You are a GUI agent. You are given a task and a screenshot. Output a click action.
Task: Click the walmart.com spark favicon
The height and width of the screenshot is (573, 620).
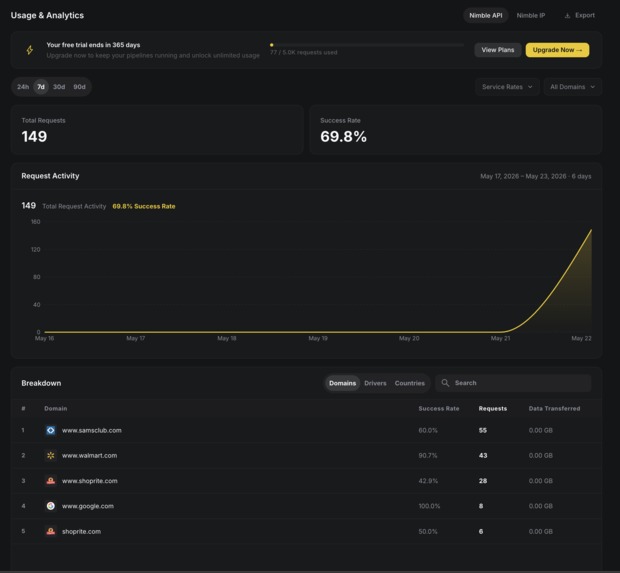(51, 456)
